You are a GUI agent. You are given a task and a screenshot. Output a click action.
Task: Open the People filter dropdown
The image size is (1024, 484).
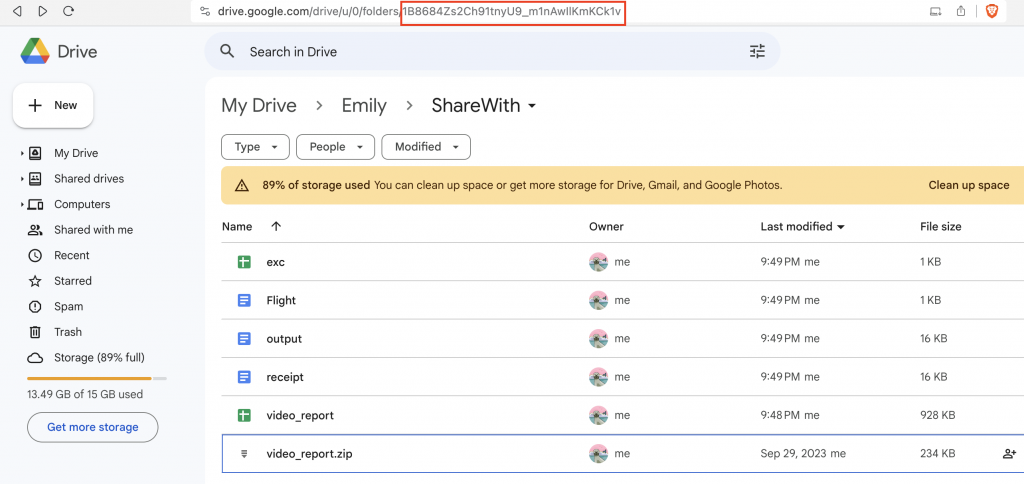pyautogui.click(x=335, y=147)
